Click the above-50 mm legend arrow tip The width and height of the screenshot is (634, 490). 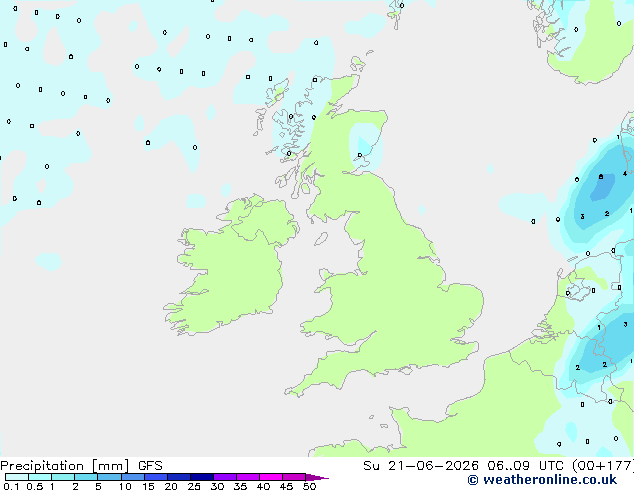coord(317,477)
